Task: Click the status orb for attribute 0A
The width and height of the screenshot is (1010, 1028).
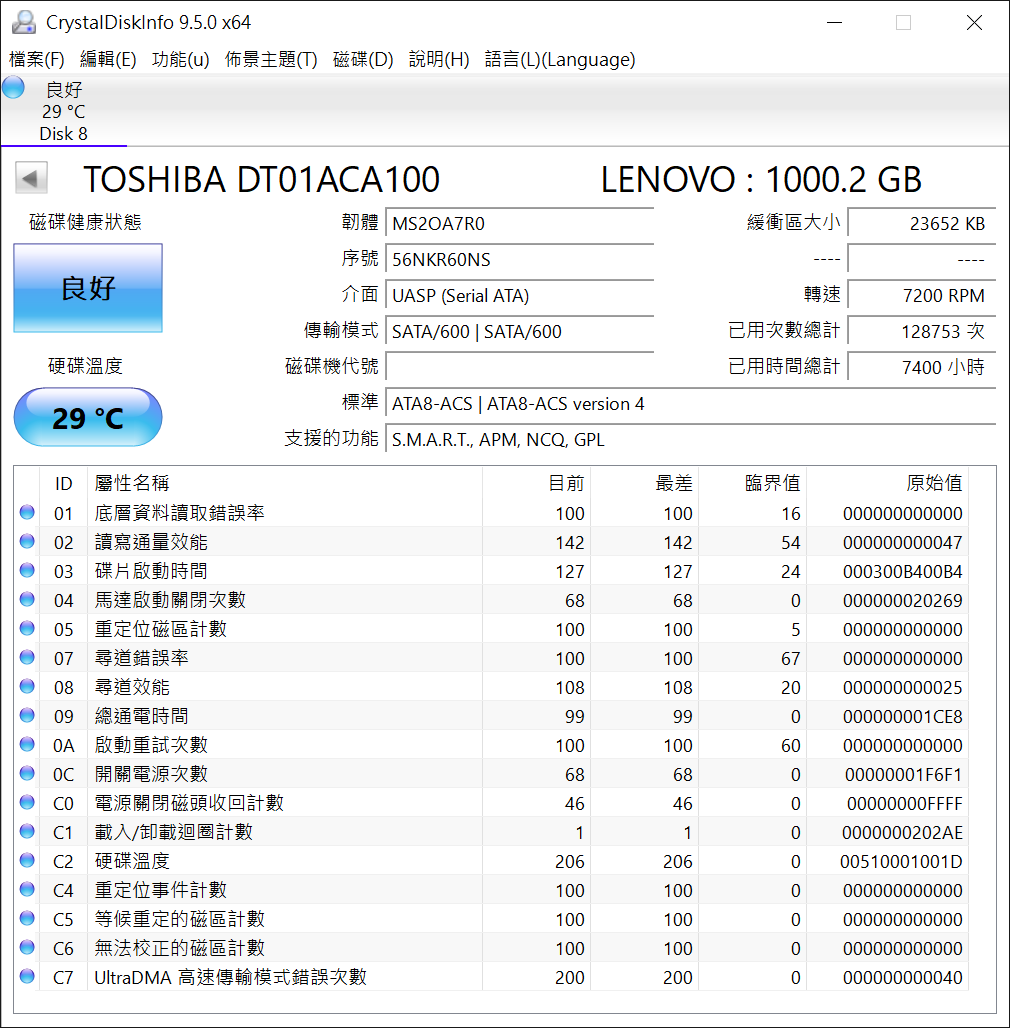Action: 27,744
